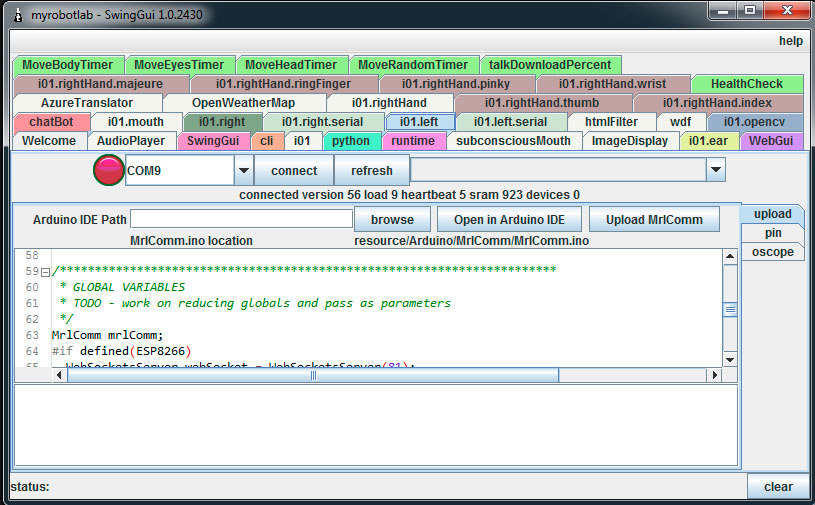This screenshot has width=815, height=505.
Task: Click the code editor scroll down arrow
Action: point(730,360)
